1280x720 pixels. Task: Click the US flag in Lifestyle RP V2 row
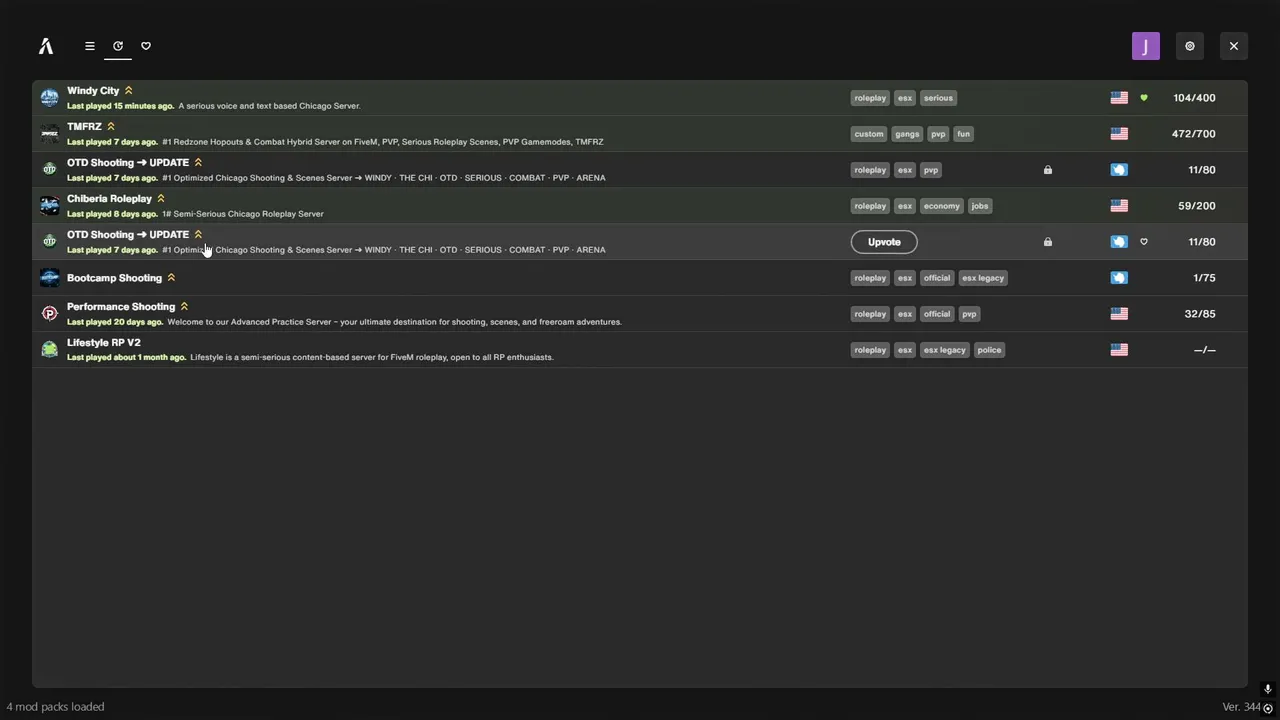1119,350
